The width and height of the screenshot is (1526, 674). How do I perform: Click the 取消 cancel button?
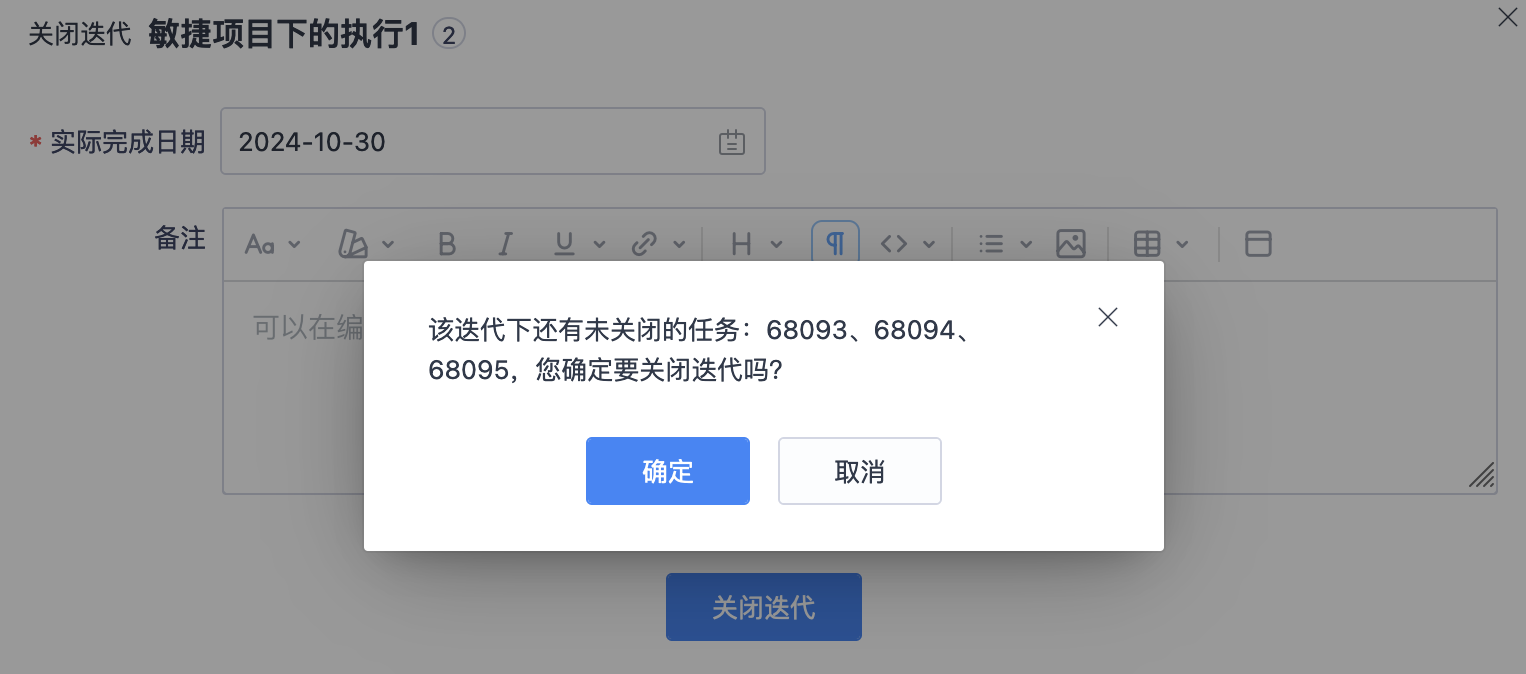click(860, 471)
